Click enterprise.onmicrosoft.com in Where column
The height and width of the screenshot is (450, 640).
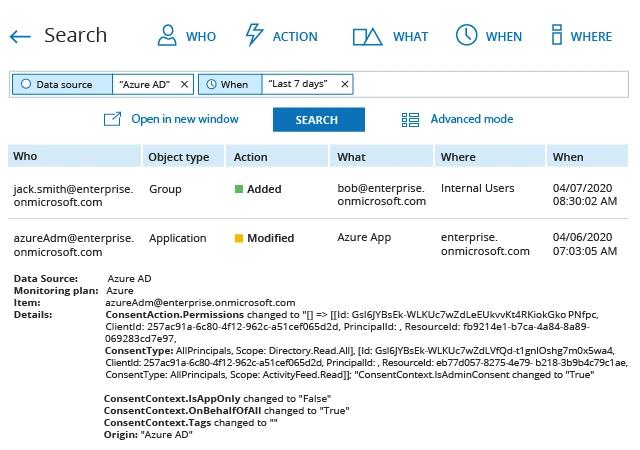pos(485,244)
